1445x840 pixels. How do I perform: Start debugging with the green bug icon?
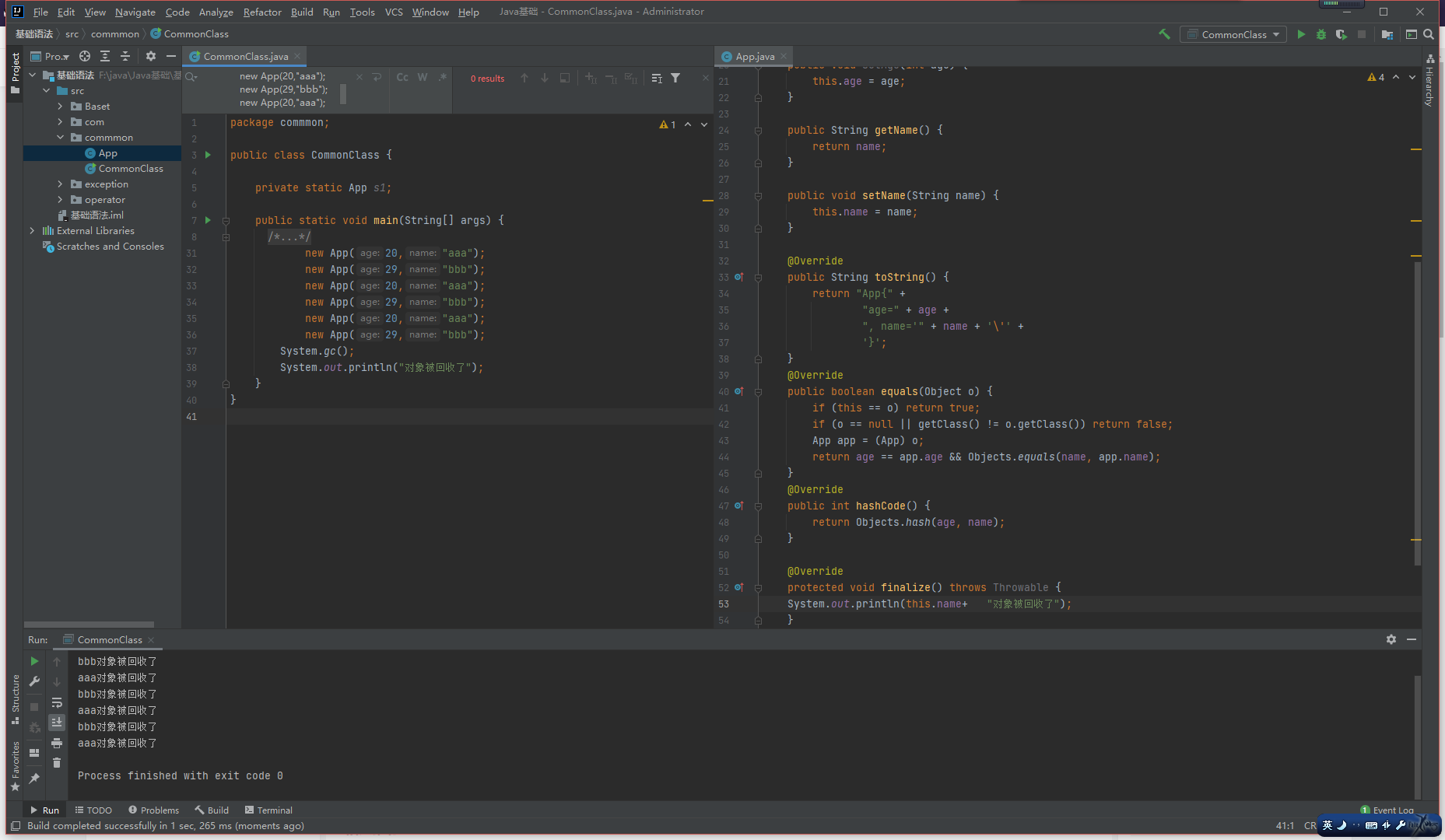[x=1320, y=34]
